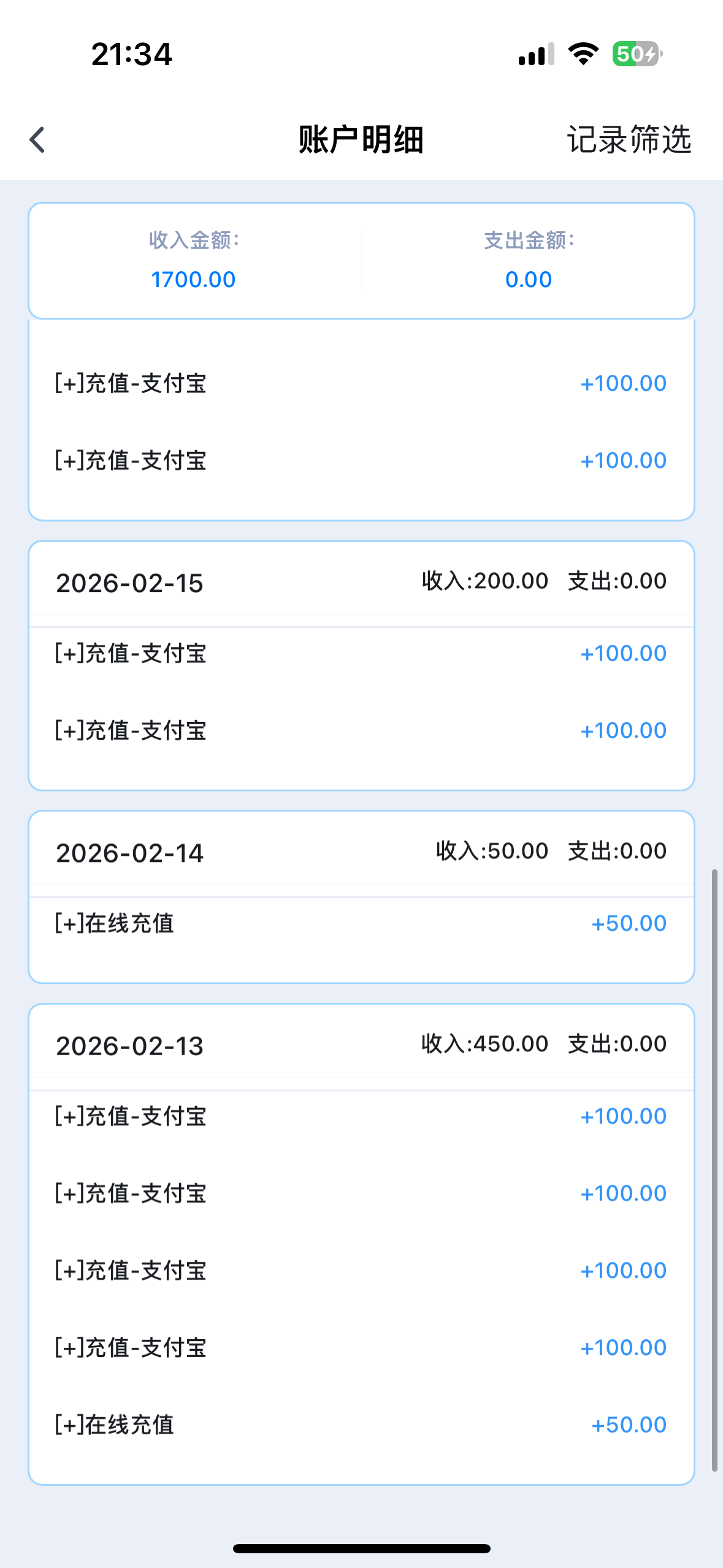Tap the back arrow icon
This screenshot has height=1568, width=723.
[x=37, y=140]
